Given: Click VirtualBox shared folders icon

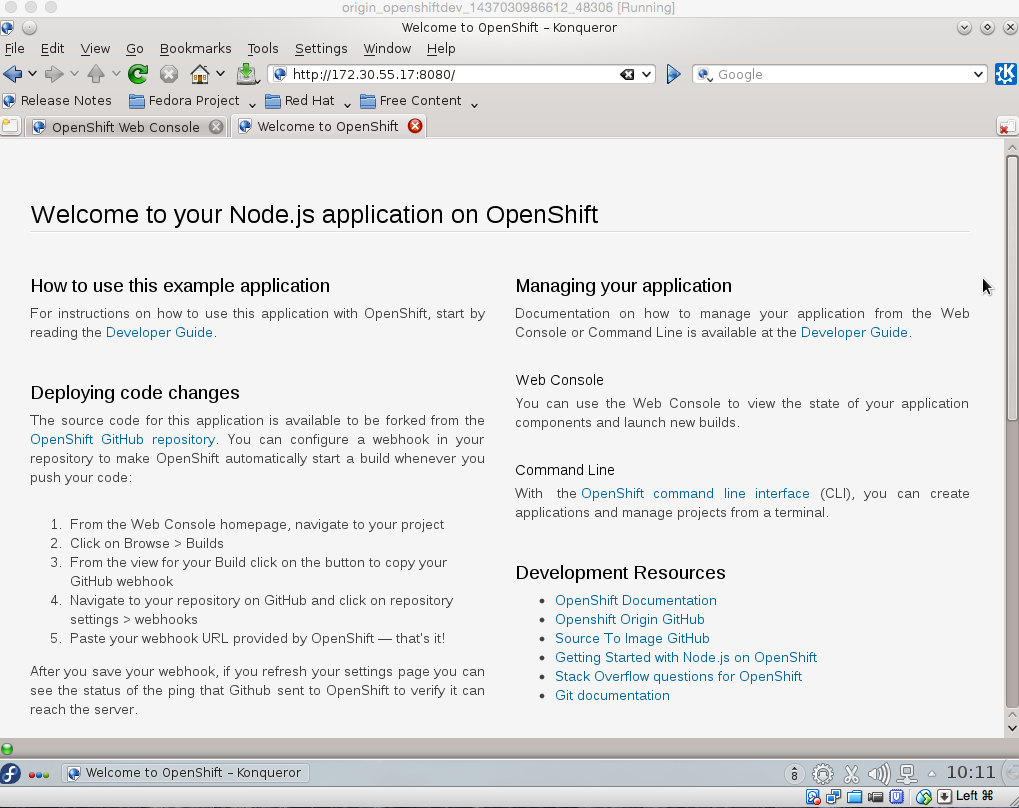Looking at the screenshot, I should 855,797.
